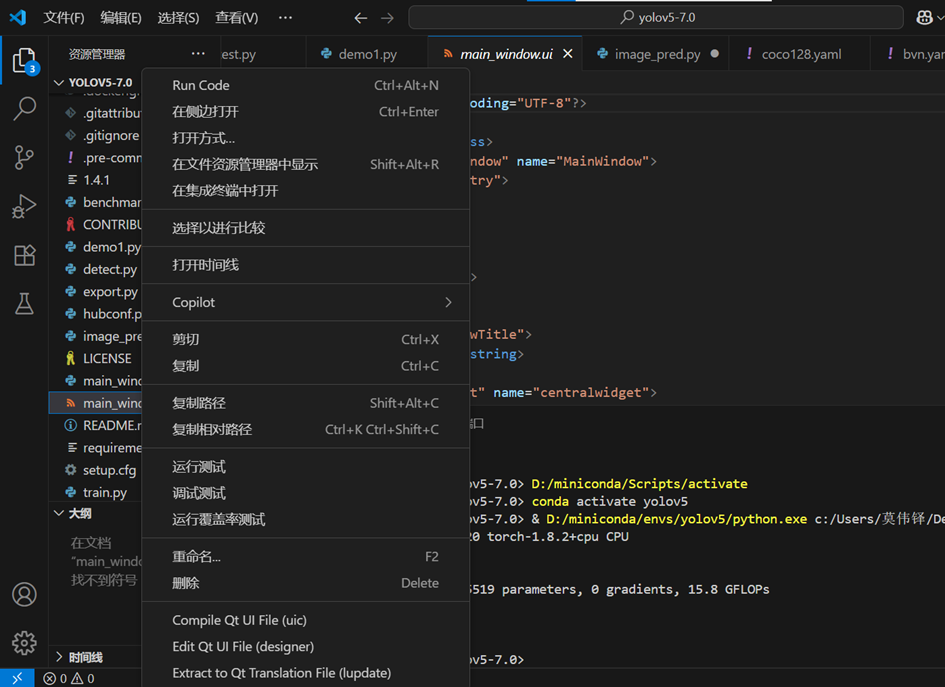Viewport: 945px width, 687px height.
Task: Open 查看(V) menu
Action: coord(237,17)
